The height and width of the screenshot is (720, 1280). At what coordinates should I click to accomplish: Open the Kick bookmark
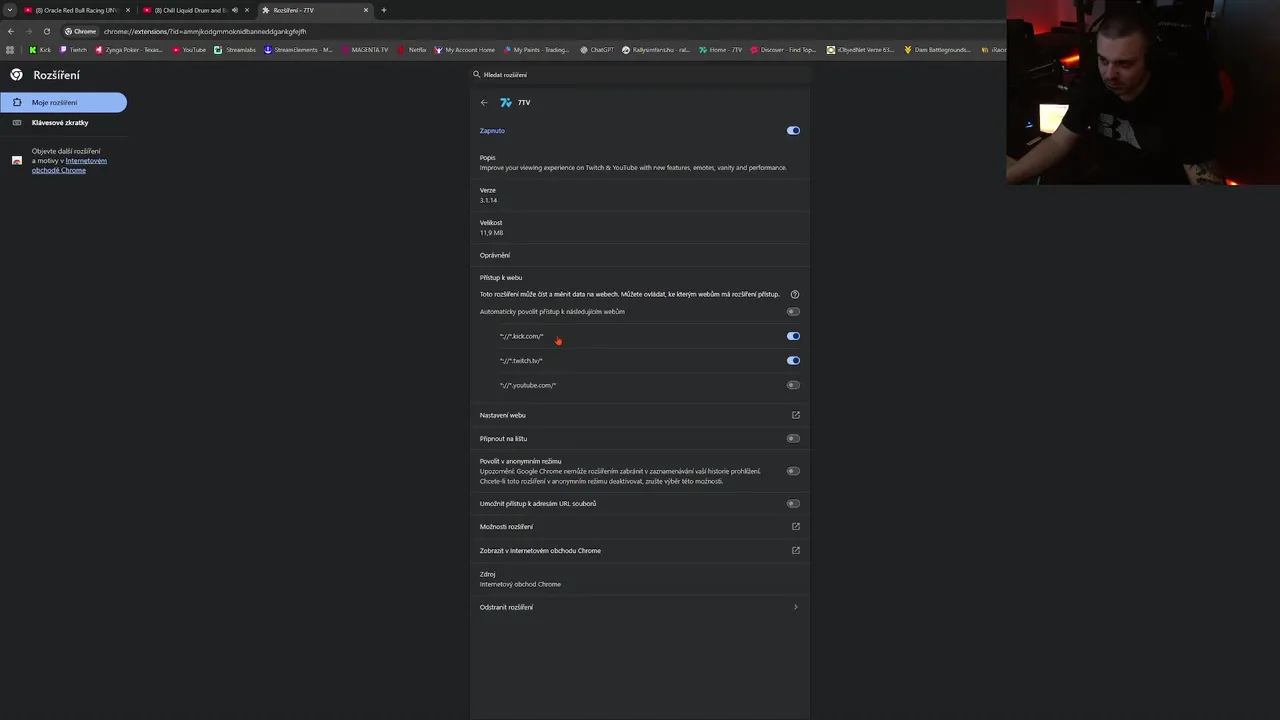[40, 49]
